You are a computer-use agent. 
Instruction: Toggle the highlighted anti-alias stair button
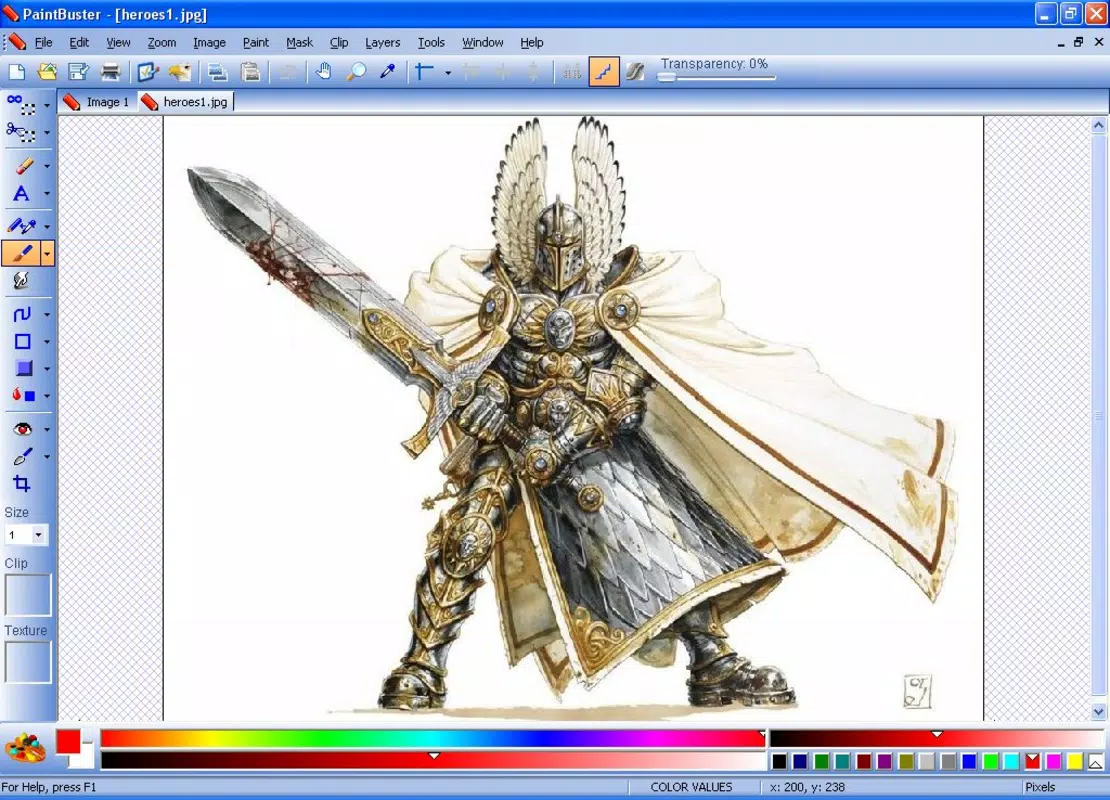[x=604, y=72]
